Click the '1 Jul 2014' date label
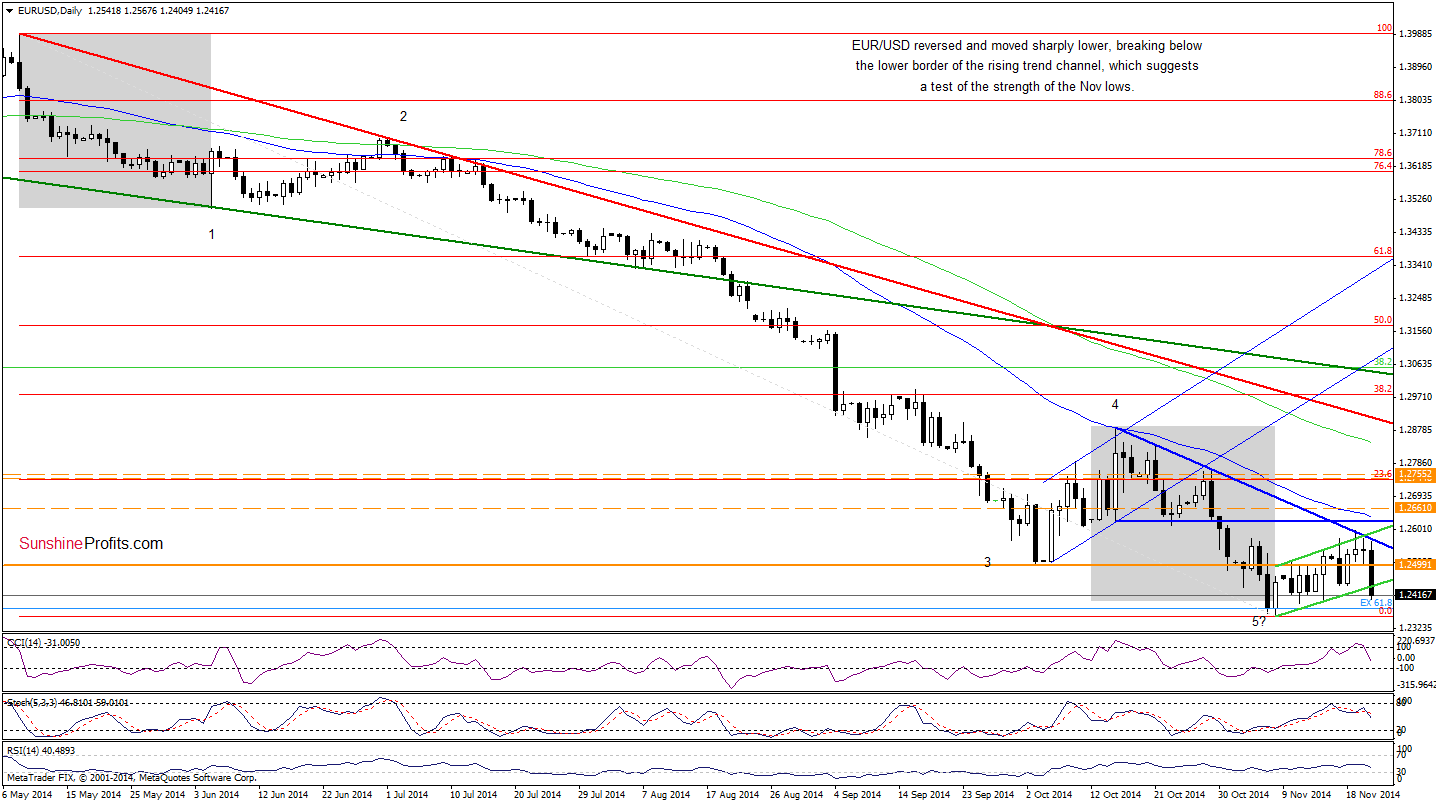1436x803 pixels. pyautogui.click(x=406, y=795)
